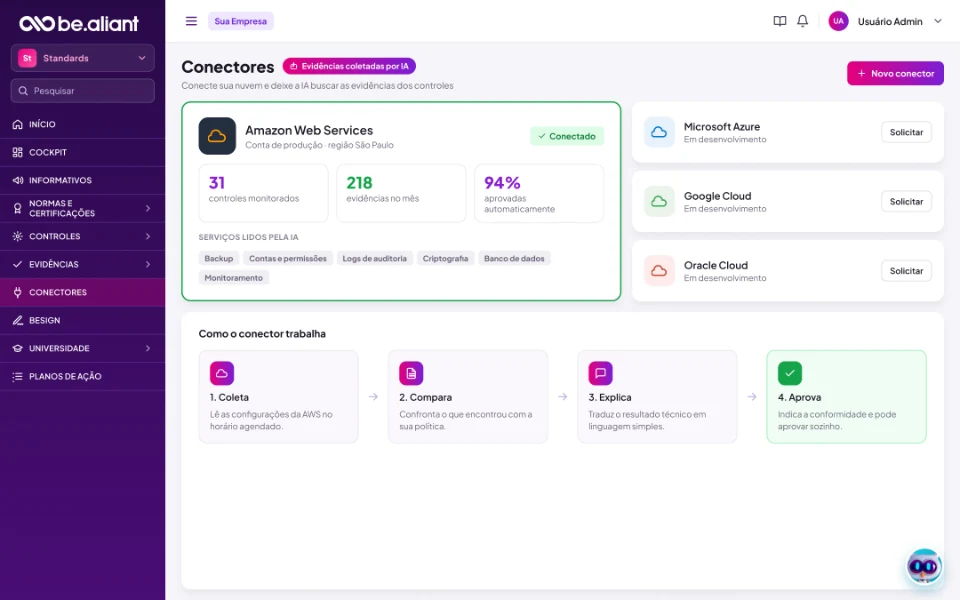Select Conectores in the sidebar
Image resolution: width=960 pixels, height=600 pixels.
tap(83, 293)
